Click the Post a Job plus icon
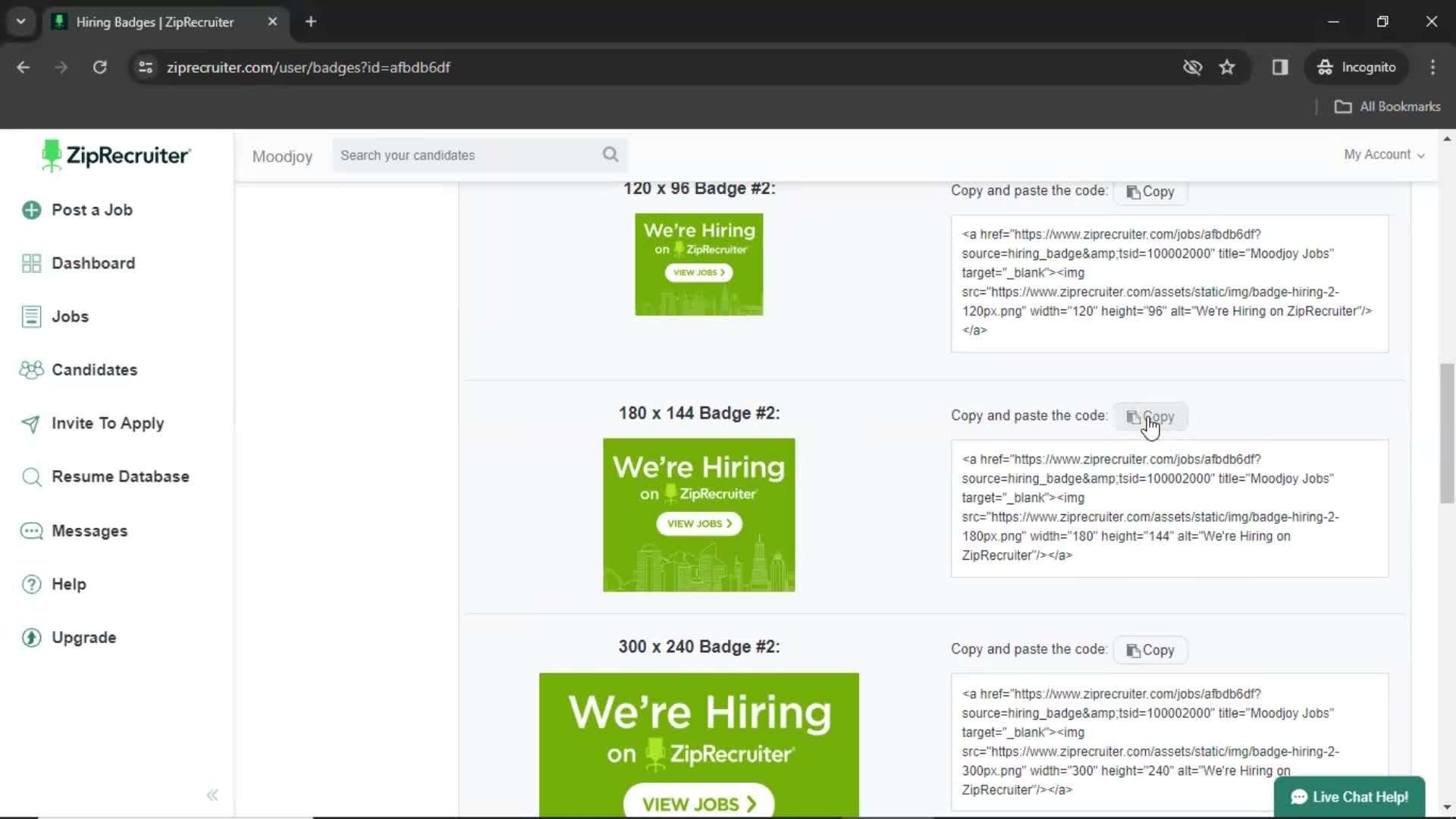This screenshot has height=819, width=1456. (x=31, y=210)
